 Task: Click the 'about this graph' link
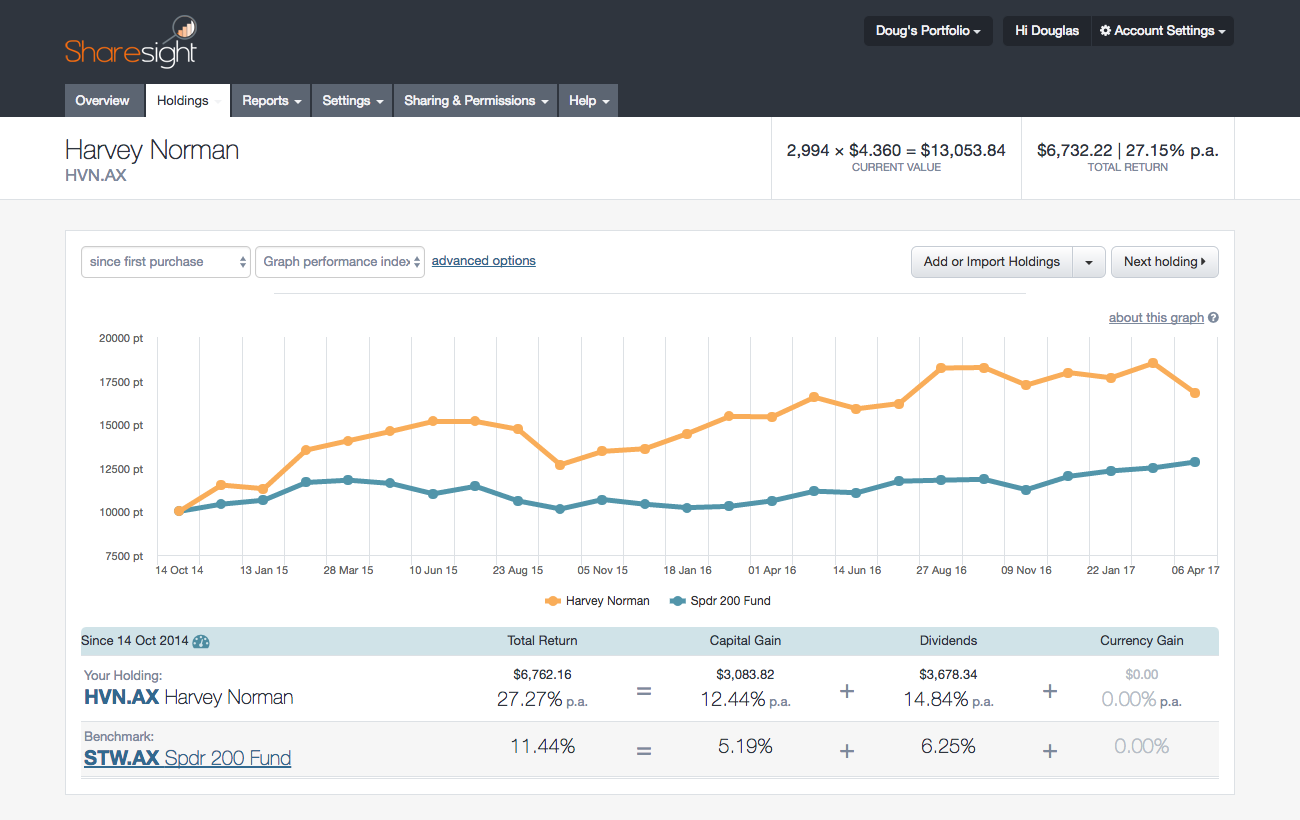[x=1156, y=318]
